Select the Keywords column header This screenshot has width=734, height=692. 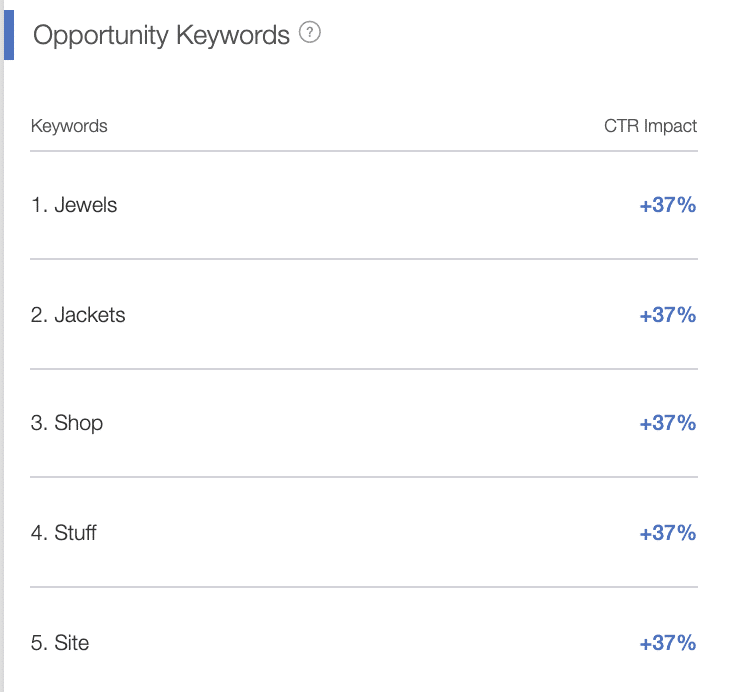tap(69, 126)
